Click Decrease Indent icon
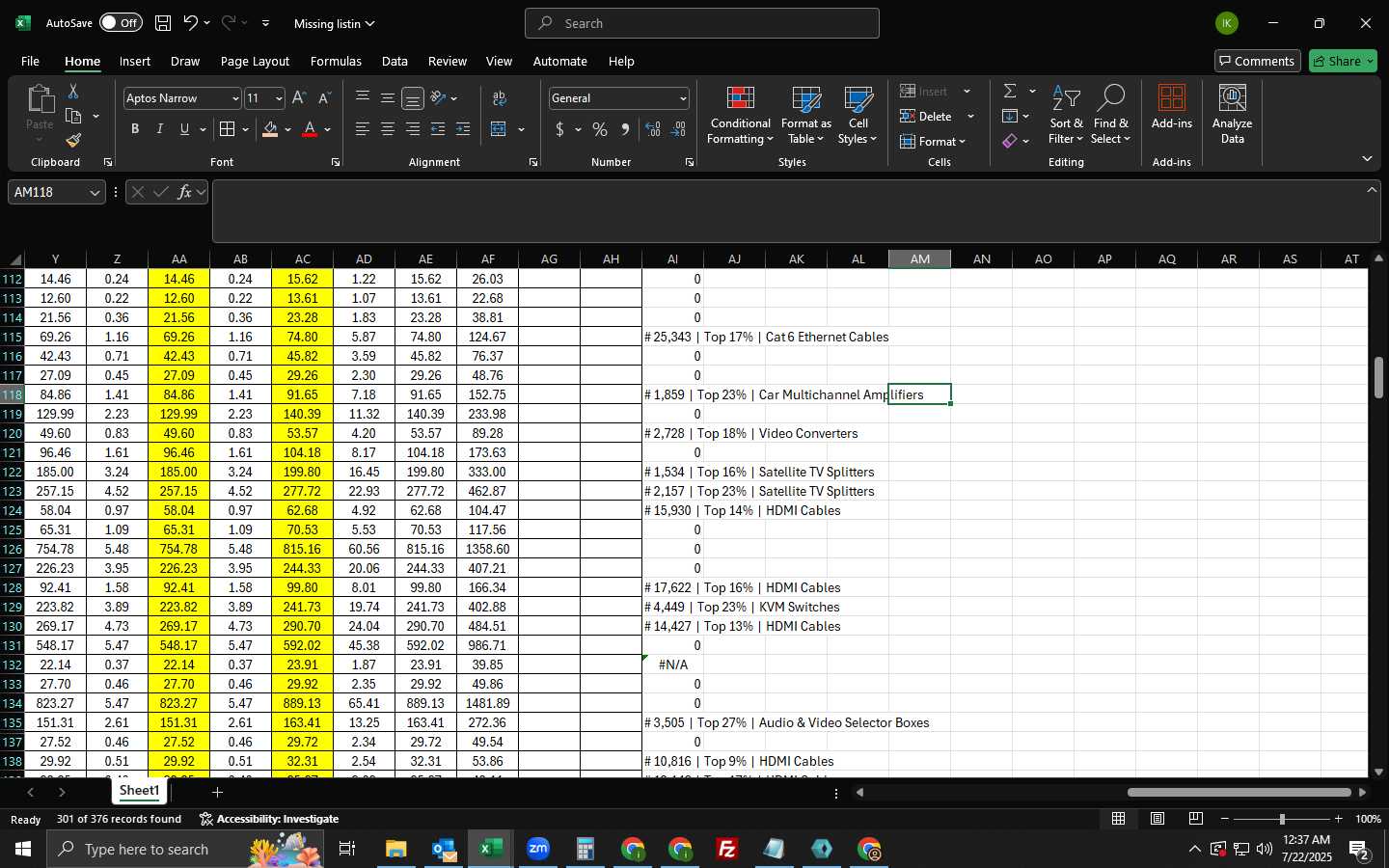 click(438, 129)
